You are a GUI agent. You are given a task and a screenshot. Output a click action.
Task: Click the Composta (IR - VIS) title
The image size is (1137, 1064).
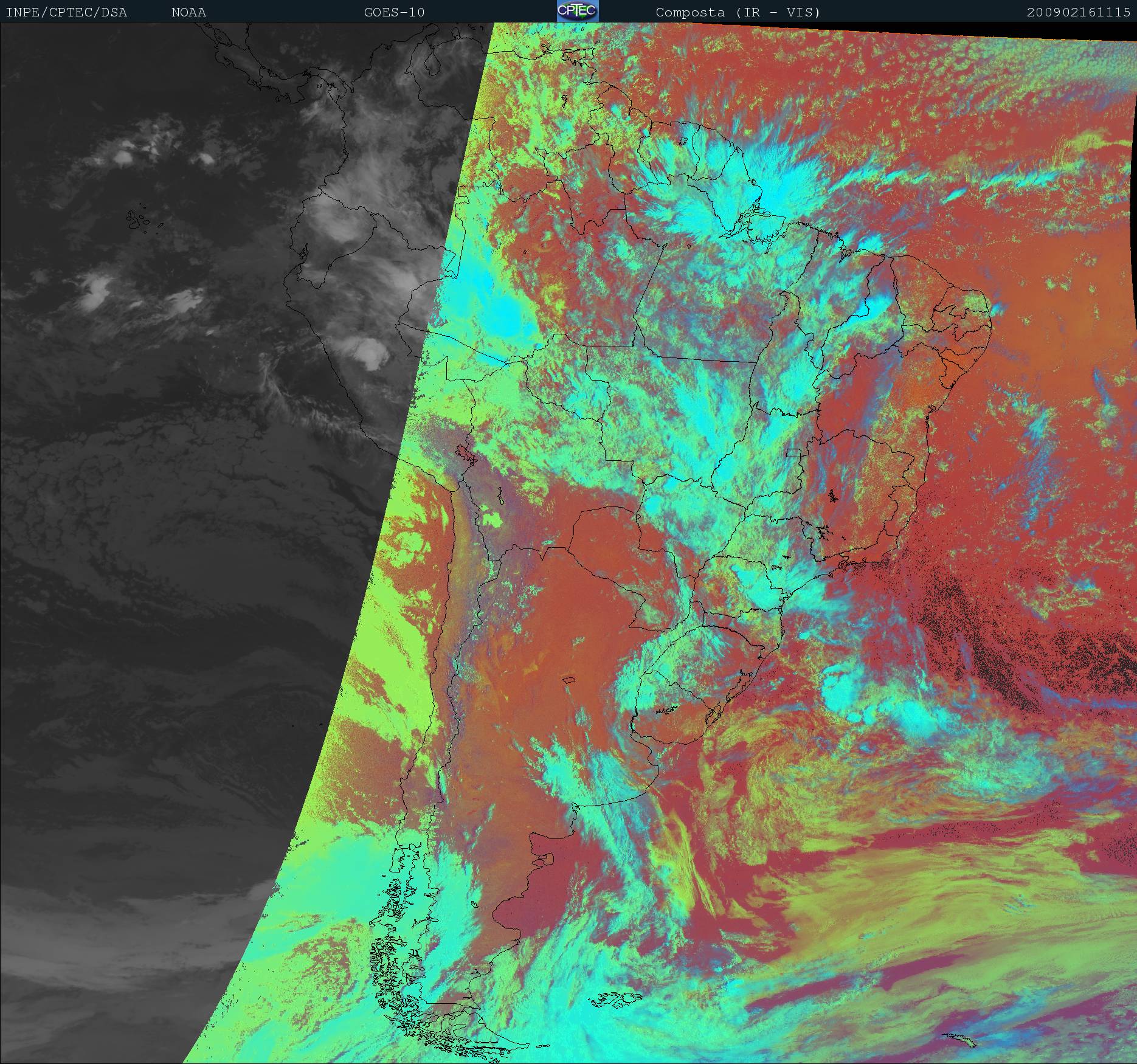click(x=738, y=13)
